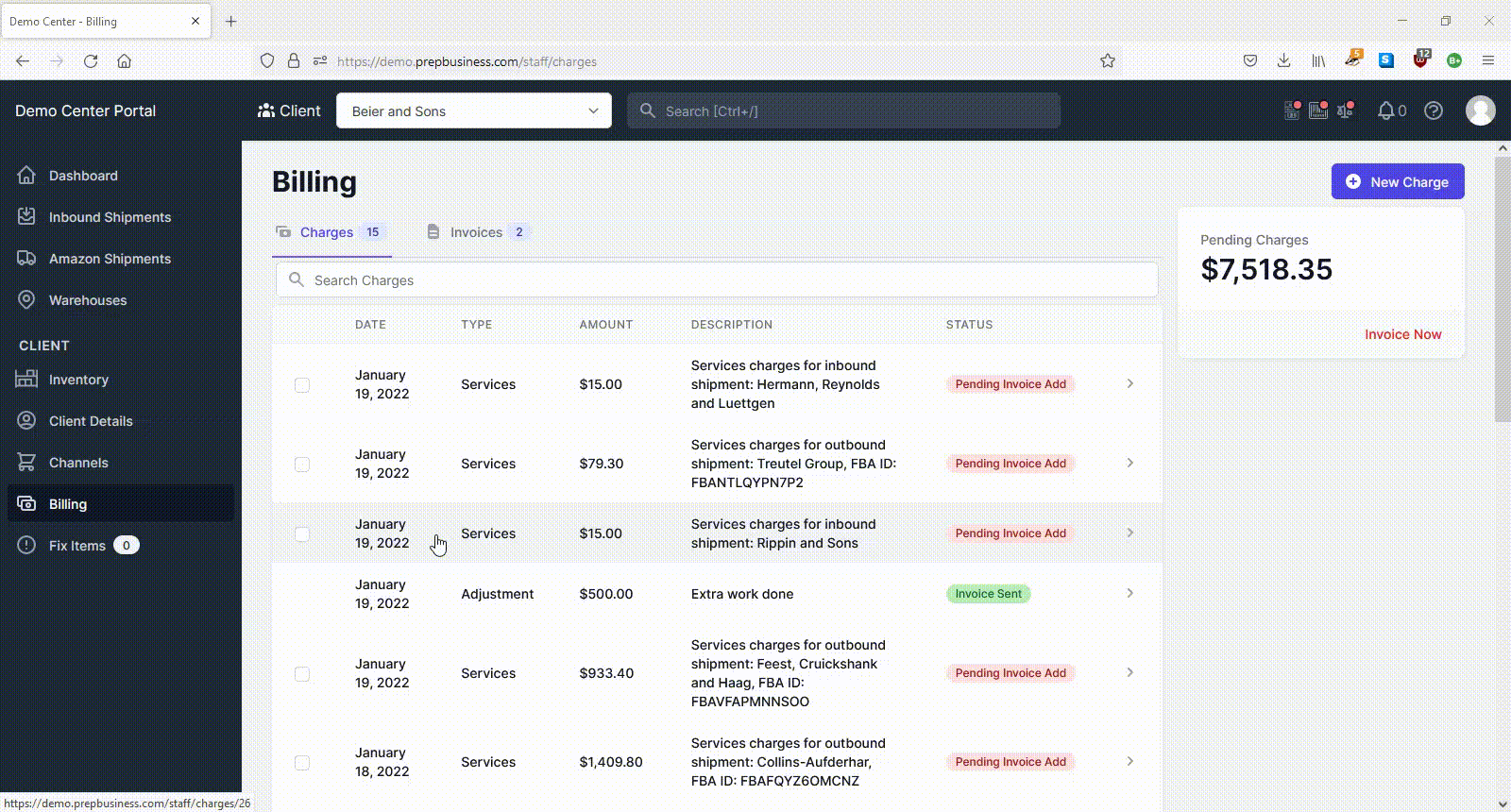Open the Beier and Sons client dropdown
This screenshot has width=1511, height=812.
[474, 110]
